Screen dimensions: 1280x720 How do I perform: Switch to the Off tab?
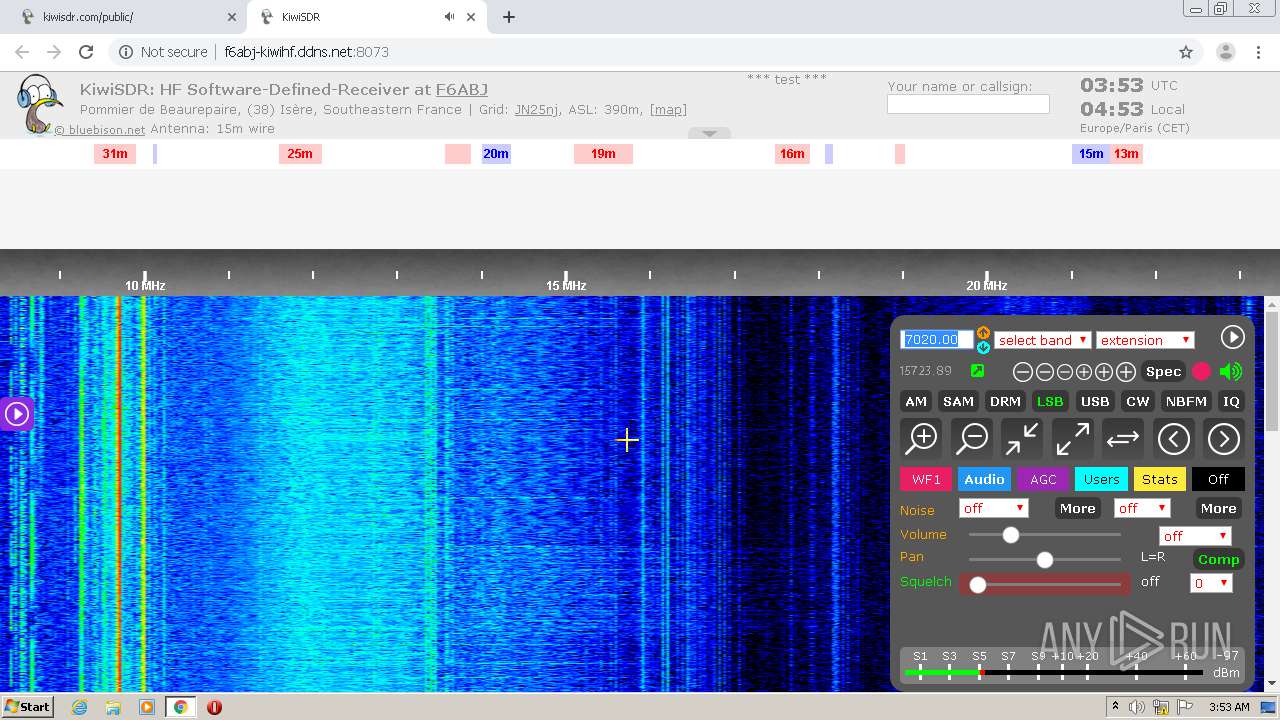point(1218,479)
